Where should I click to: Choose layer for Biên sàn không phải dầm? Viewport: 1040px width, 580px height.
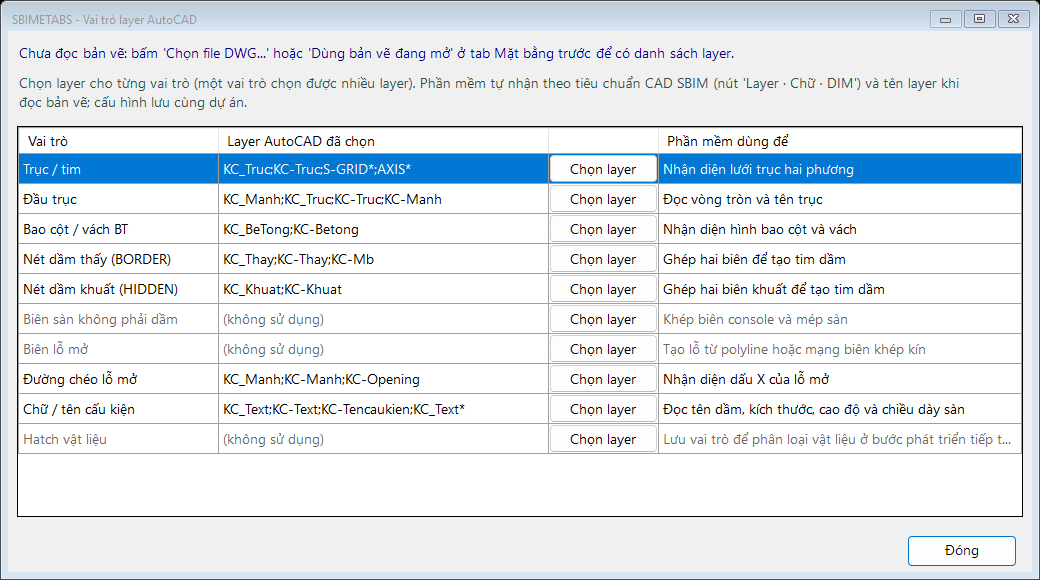click(x=603, y=319)
